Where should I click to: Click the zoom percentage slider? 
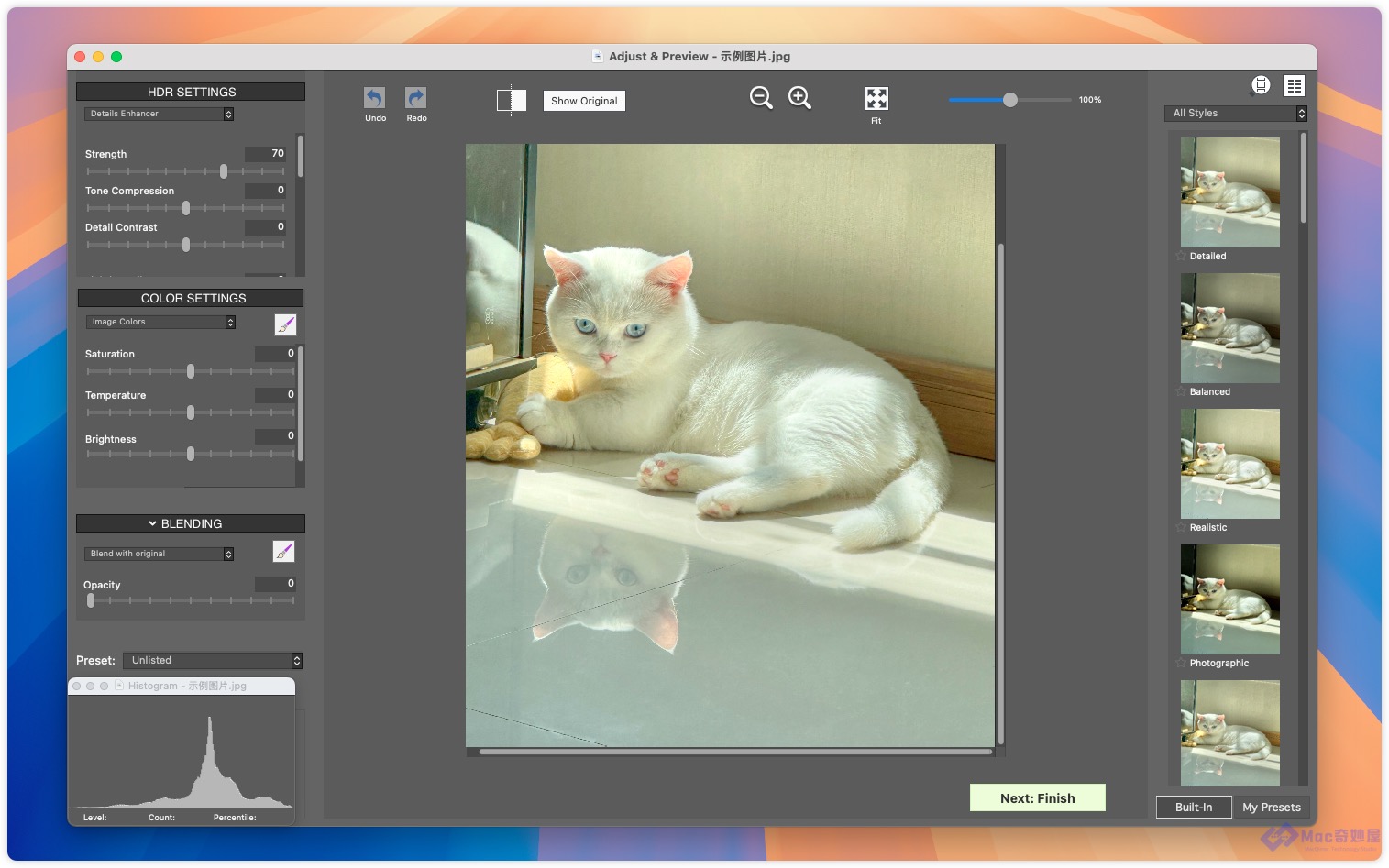point(1010,100)
